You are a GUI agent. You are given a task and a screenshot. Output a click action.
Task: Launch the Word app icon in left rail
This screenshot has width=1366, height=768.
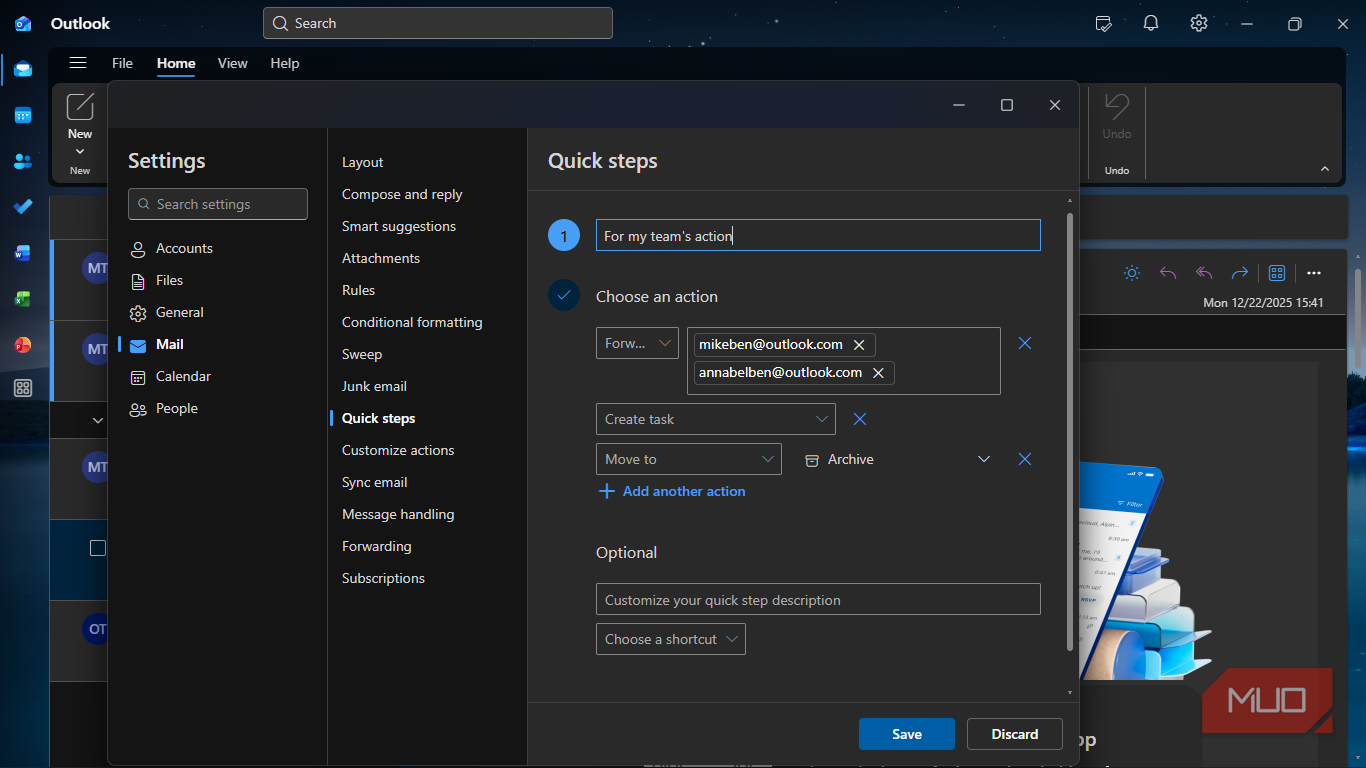pos(23,253)
